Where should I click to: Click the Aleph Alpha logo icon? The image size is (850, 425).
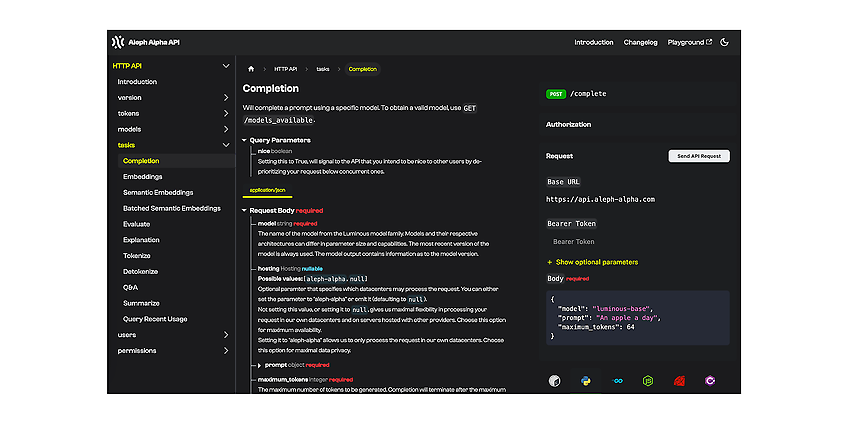coord(118,42)
